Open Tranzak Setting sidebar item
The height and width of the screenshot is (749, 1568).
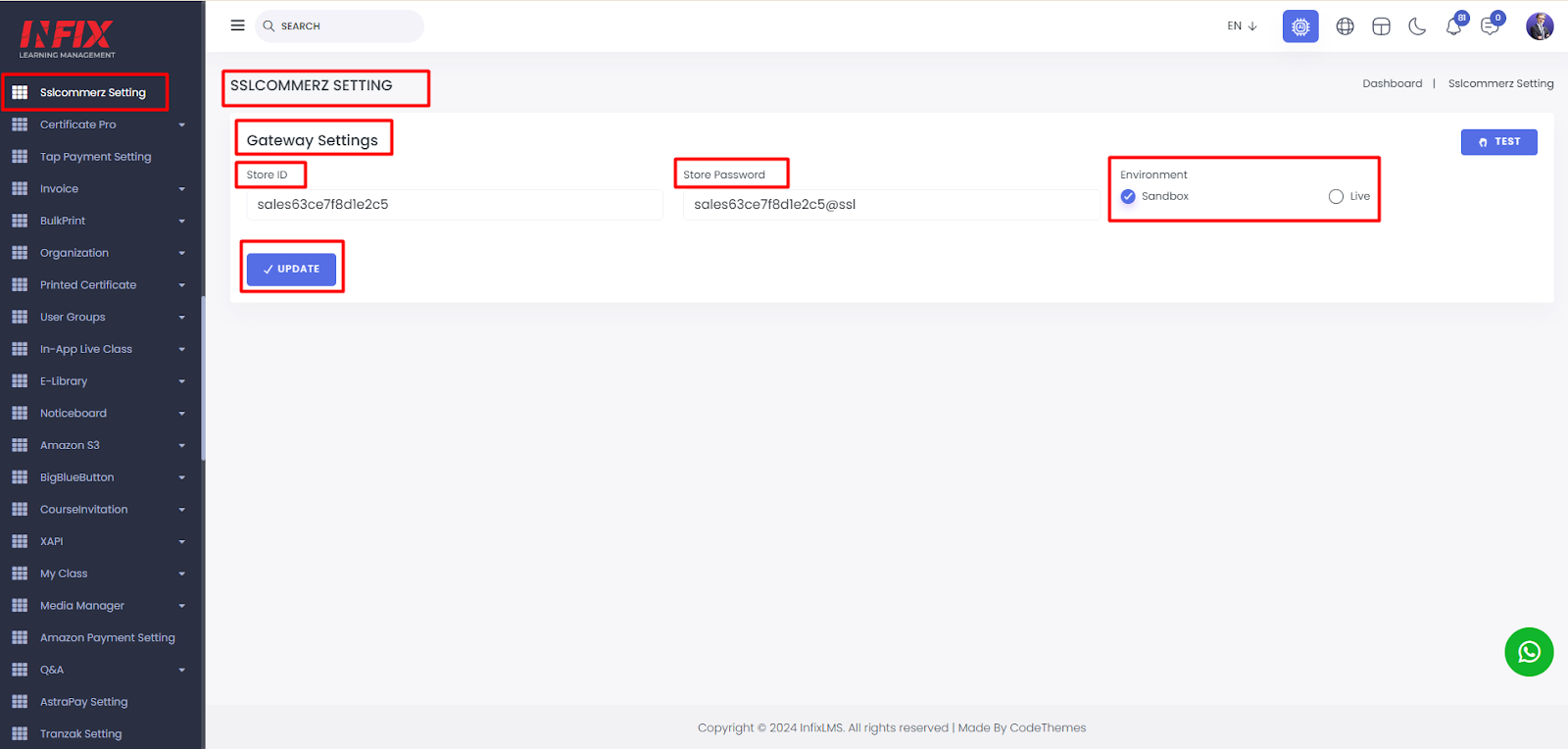(81, 733)
